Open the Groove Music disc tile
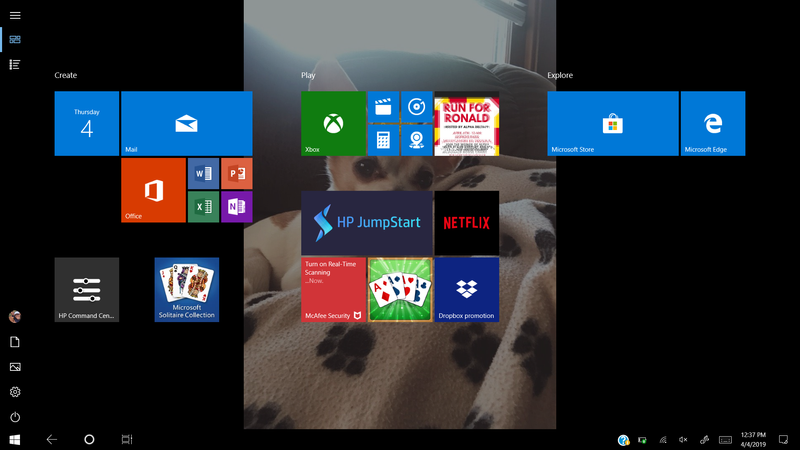This screenshot has height=450, width=800. [x=417, y=107]
